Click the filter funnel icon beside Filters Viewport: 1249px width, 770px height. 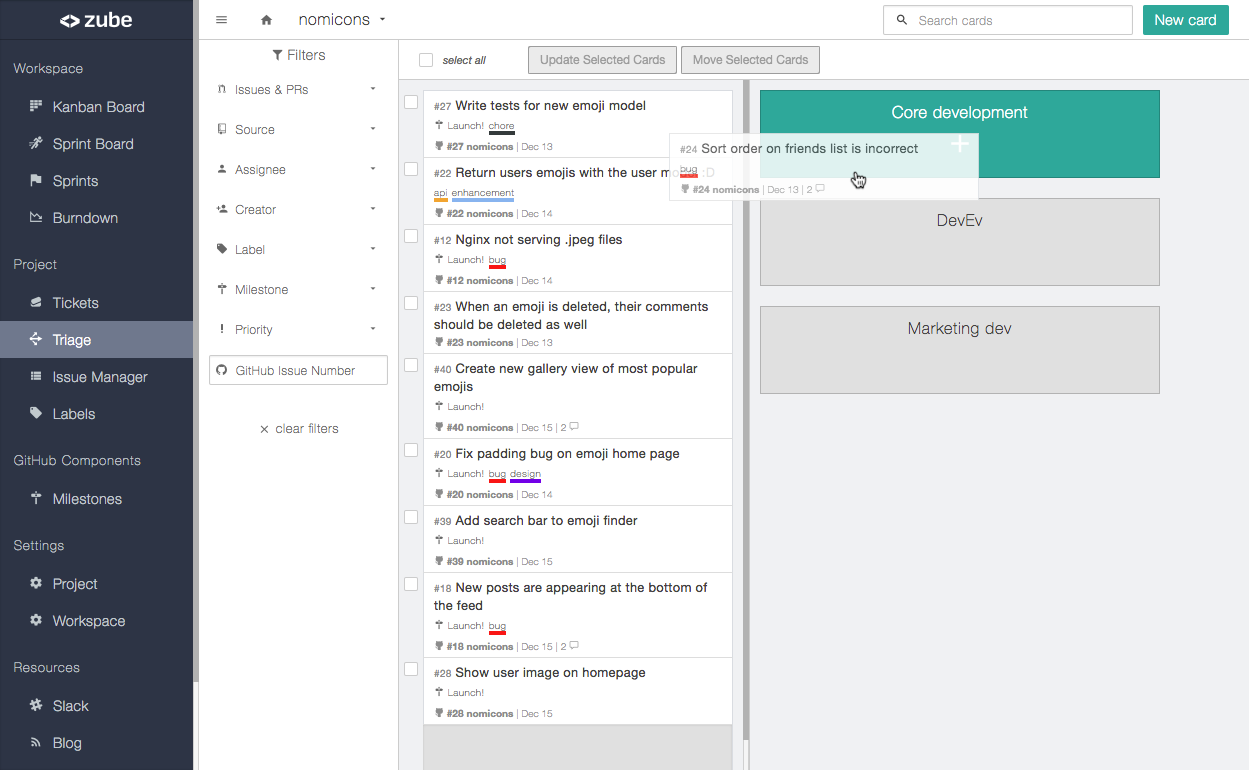277,55
